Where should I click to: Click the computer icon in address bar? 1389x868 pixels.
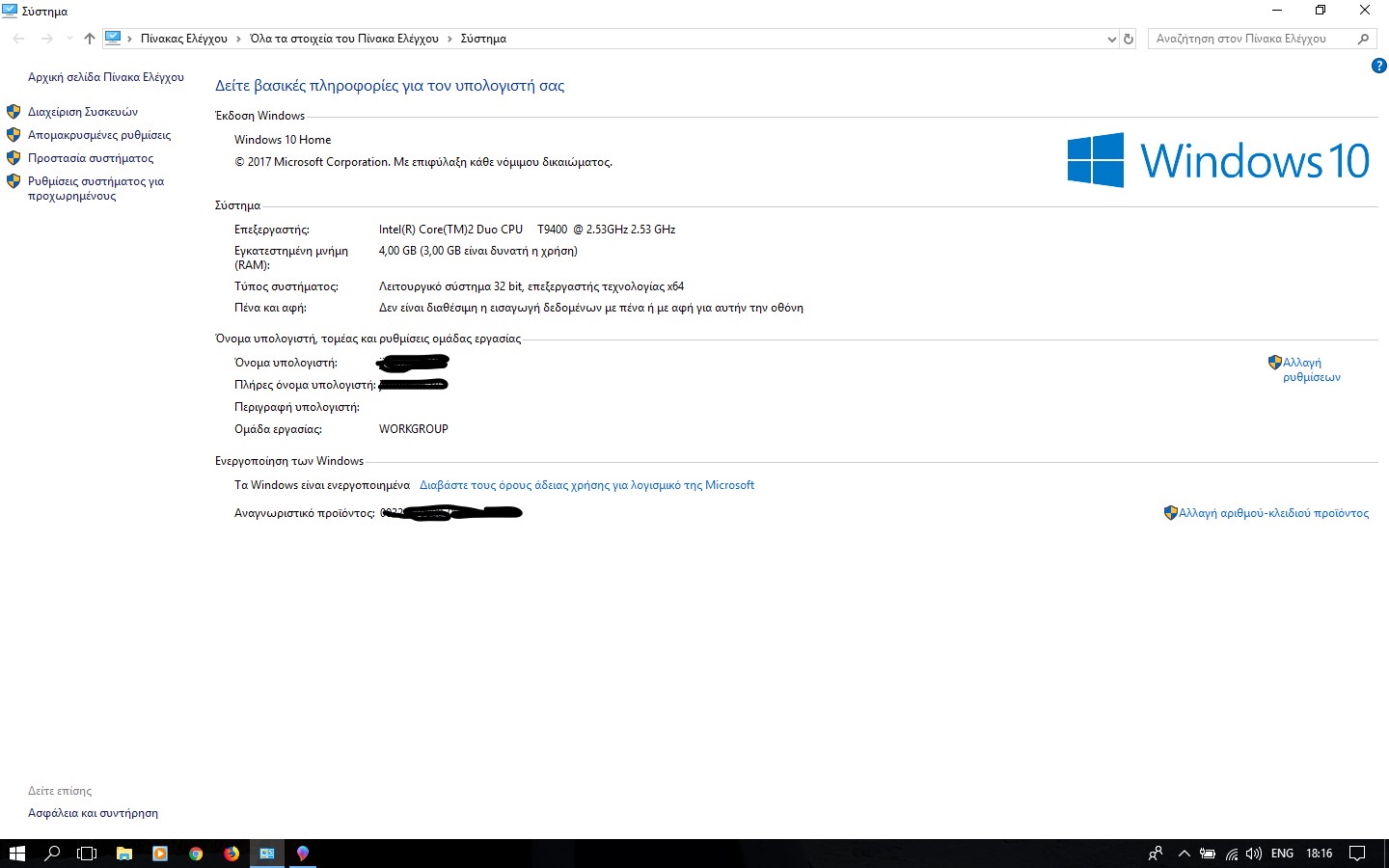point(113,39)
